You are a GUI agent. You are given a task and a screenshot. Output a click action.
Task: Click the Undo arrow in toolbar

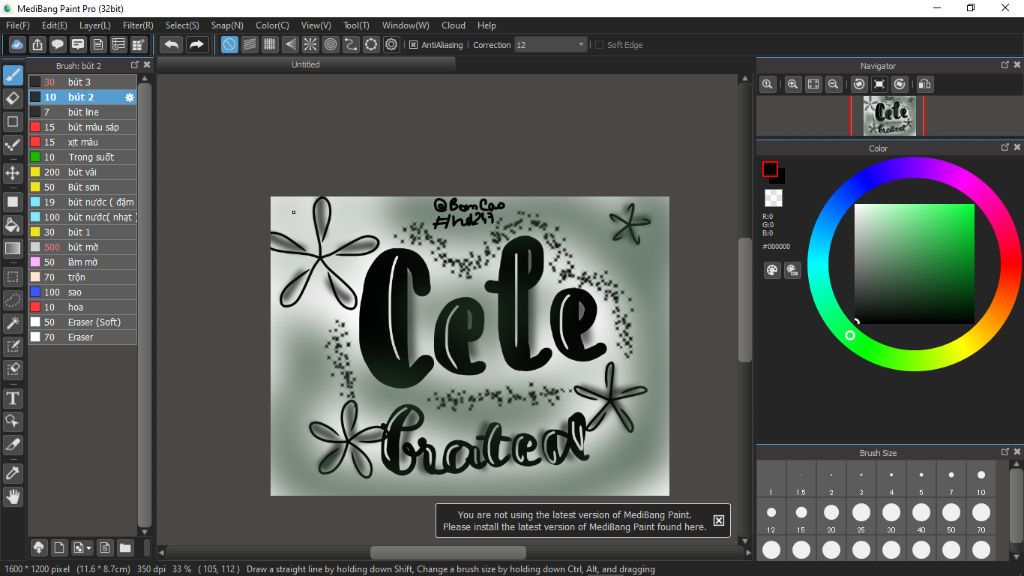coord(172,45)
